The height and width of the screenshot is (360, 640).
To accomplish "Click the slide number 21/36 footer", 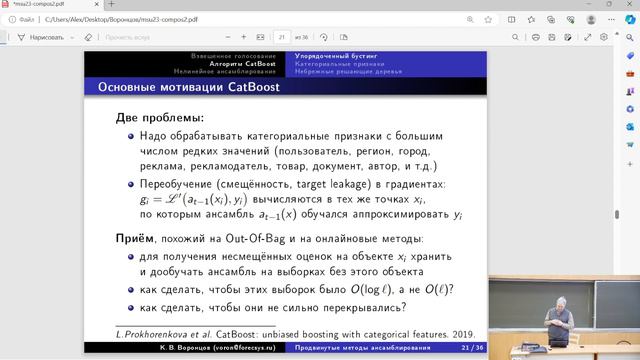I will tap(472, 348).
